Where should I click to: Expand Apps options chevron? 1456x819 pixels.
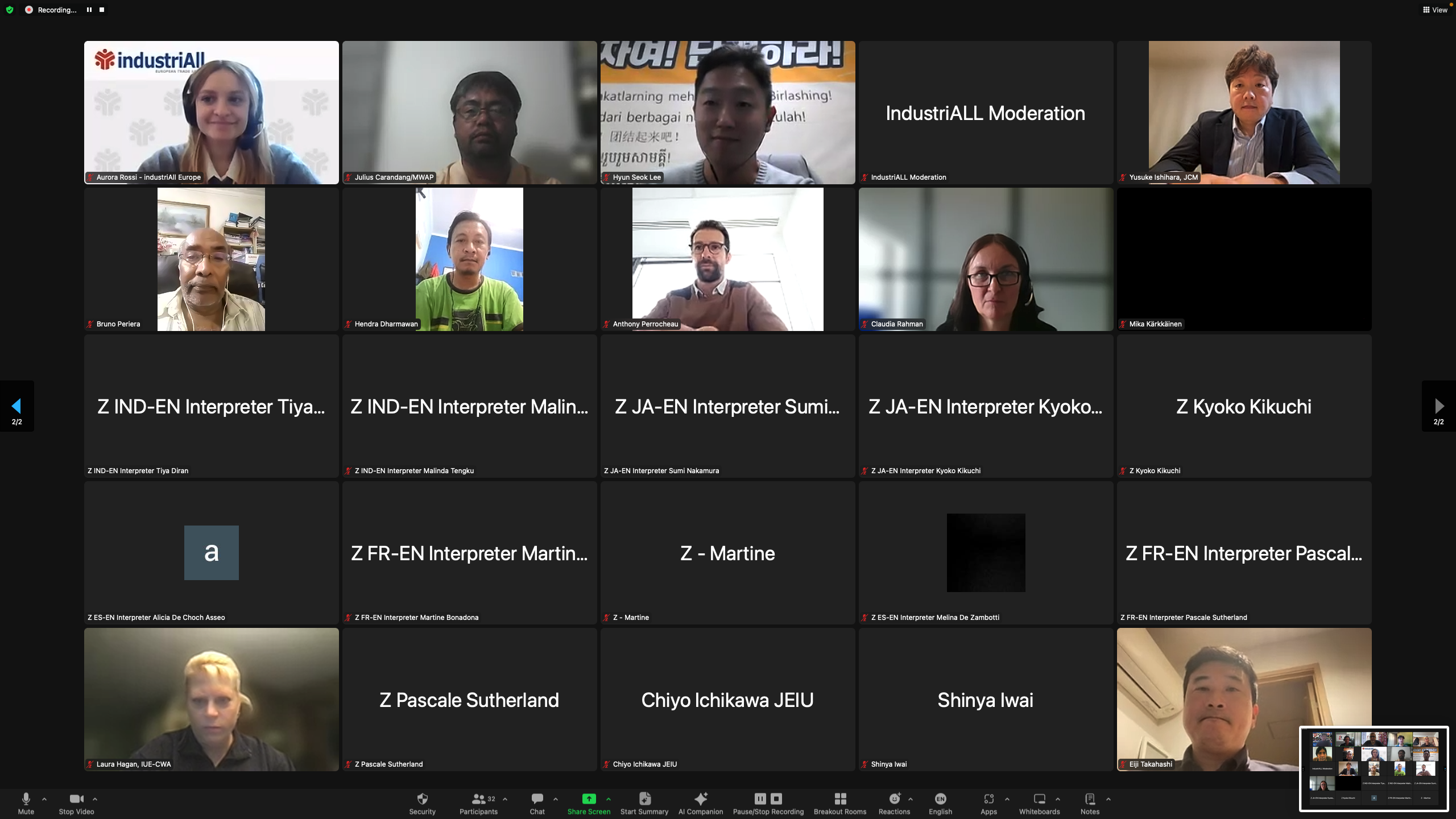[1007, 799]
